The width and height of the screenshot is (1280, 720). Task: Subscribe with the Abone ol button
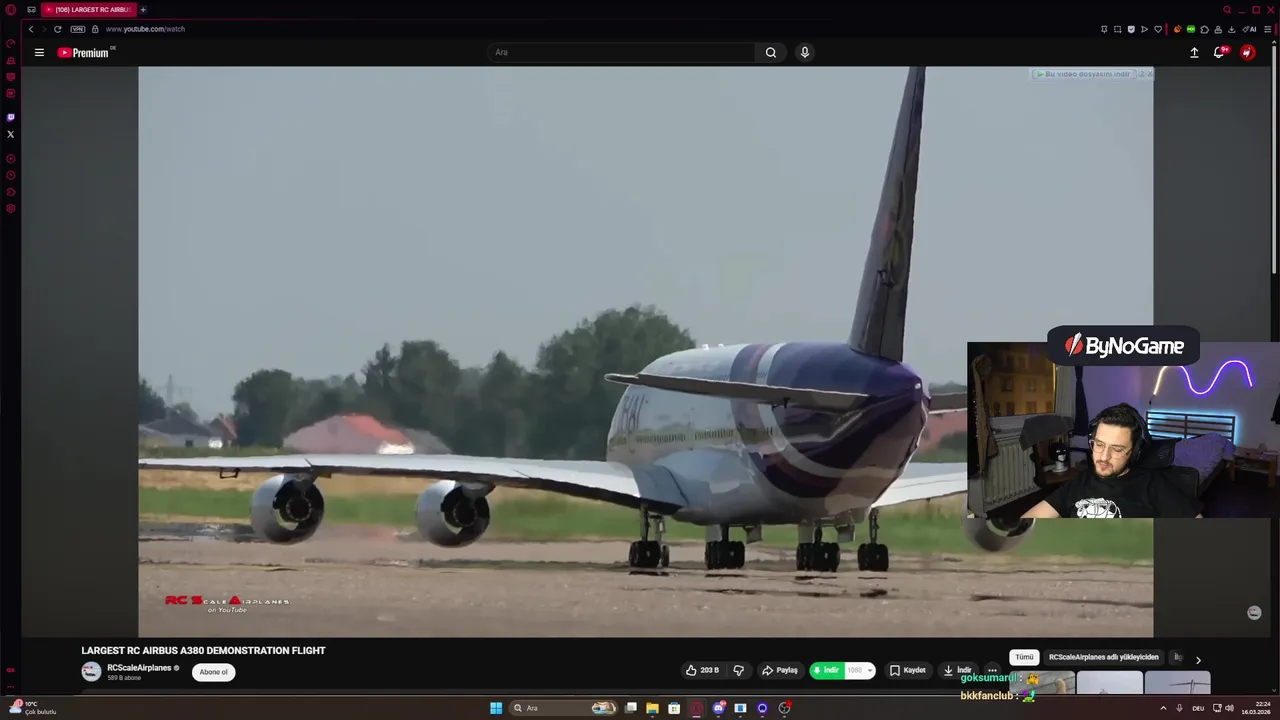coord(213,672)
